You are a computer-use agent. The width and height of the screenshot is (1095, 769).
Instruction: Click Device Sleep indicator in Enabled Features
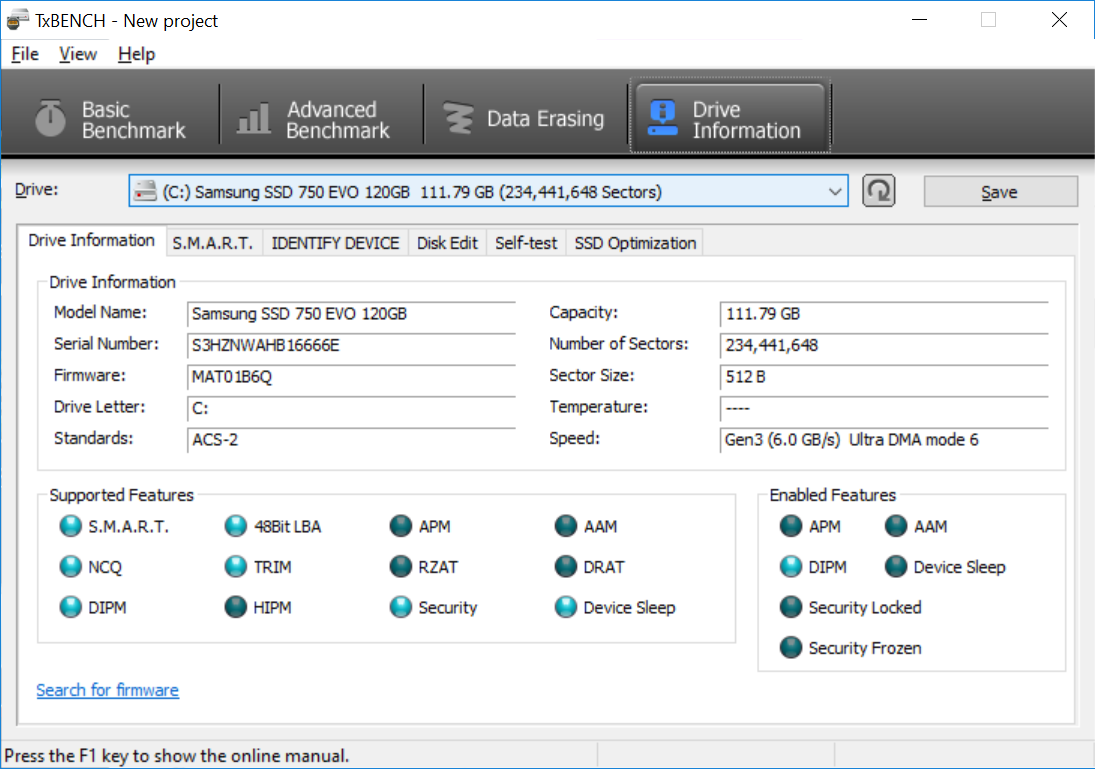click(x=896, y=566)
